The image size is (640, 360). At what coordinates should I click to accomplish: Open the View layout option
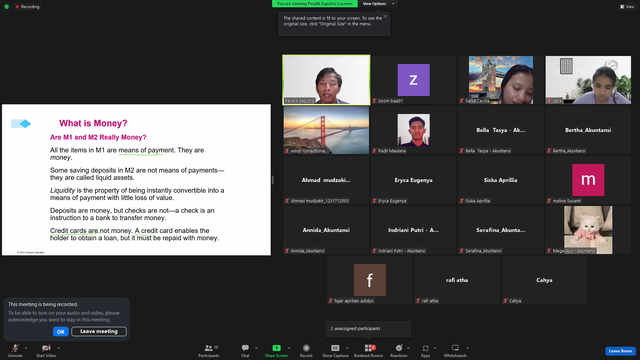627,7
